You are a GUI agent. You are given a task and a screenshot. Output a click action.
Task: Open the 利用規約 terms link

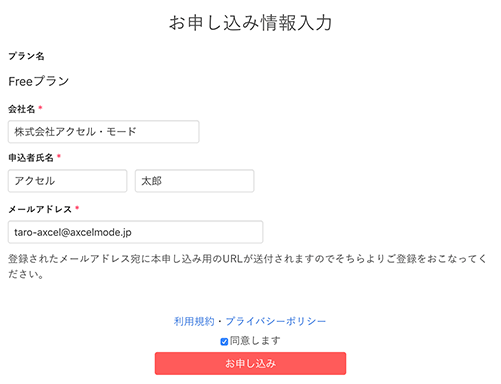click(194, 321)
